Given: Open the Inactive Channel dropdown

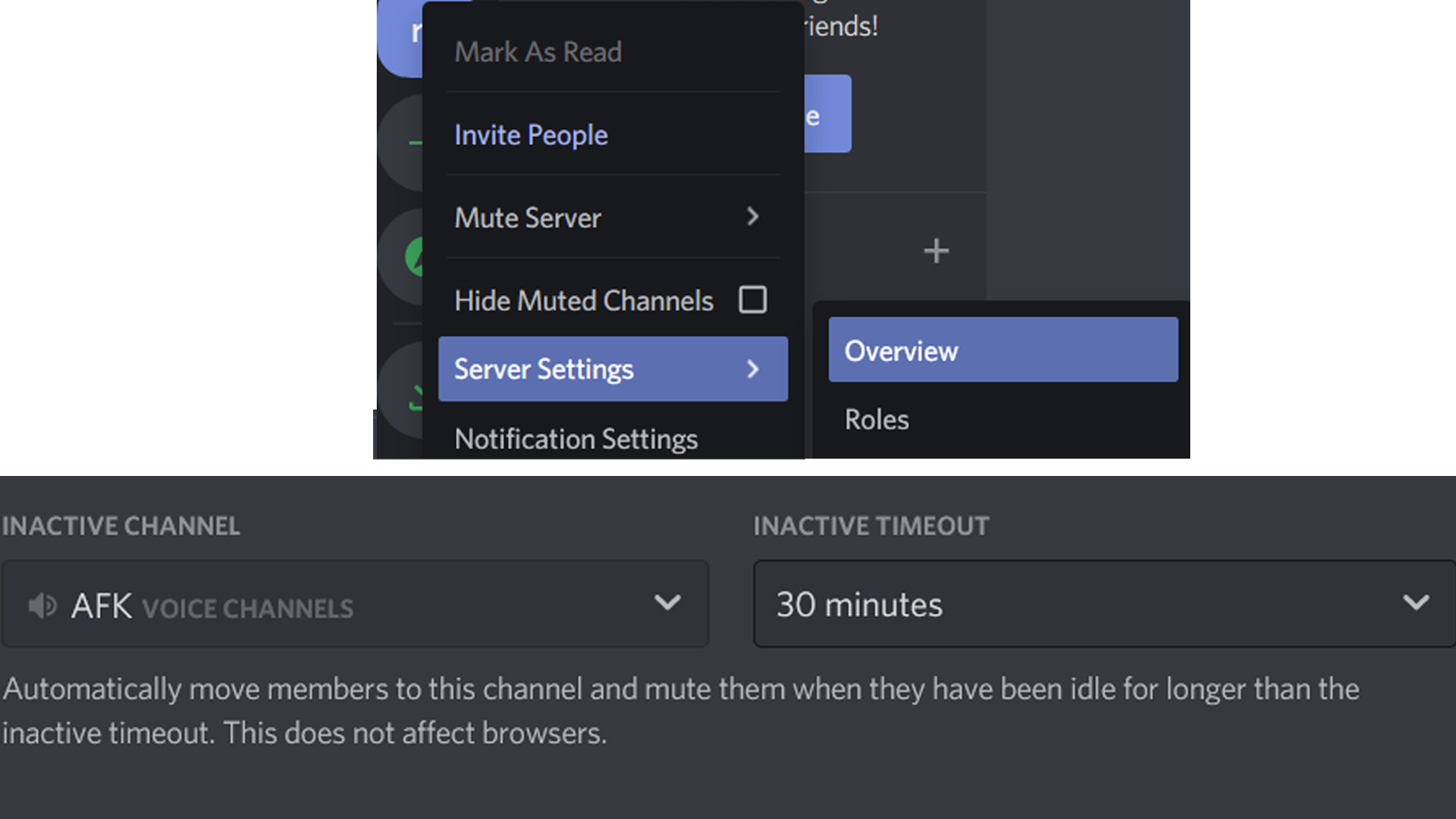Looking at the screenshot, I should 355,603.
